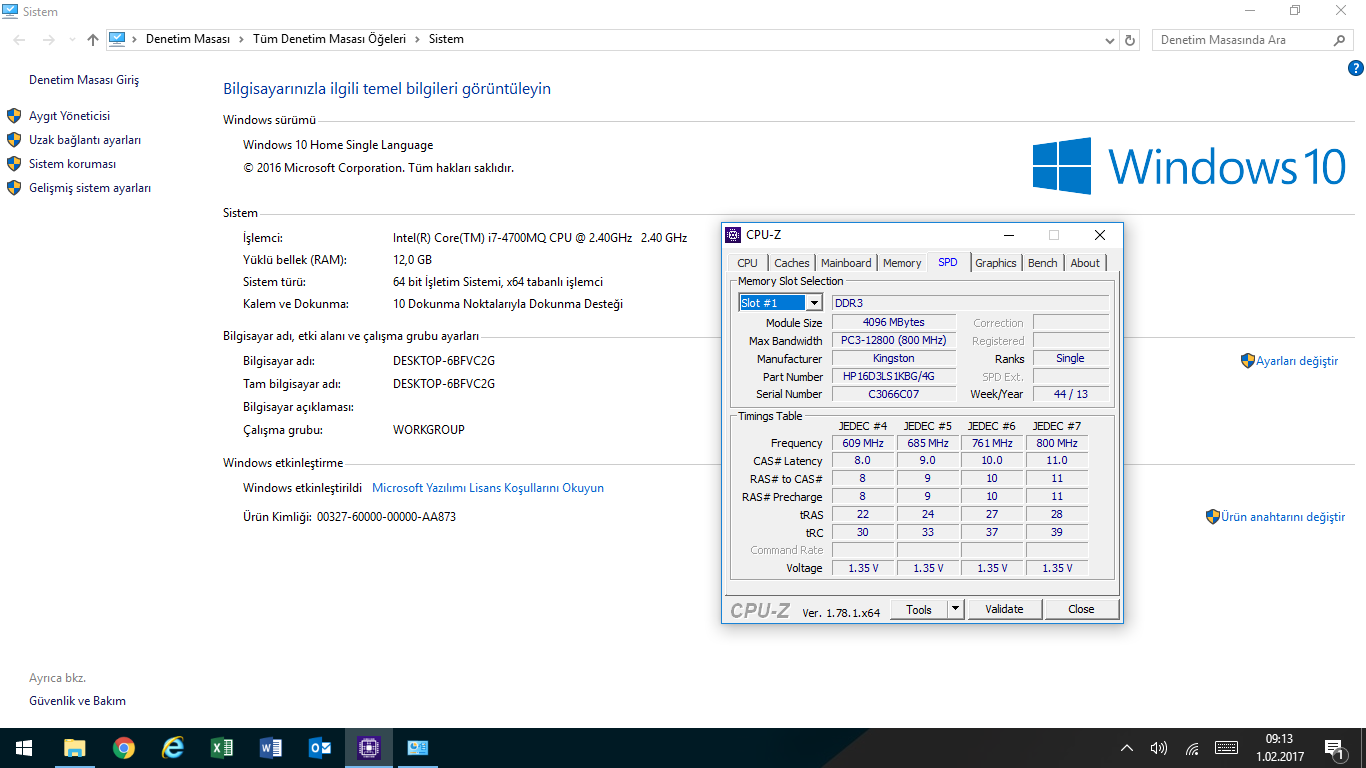The image size is (1366, 768).
Task: Switch to the Mainboard tab in CPU-Z
Action: click(x=846, y=263)
